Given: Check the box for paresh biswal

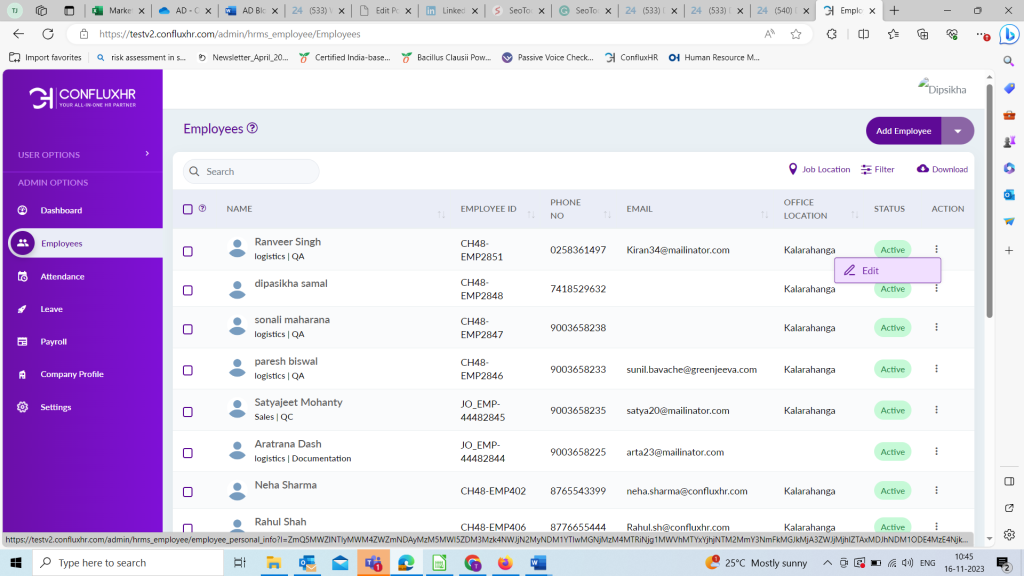Looking at the screenshot, I should [x=188, y=370].
